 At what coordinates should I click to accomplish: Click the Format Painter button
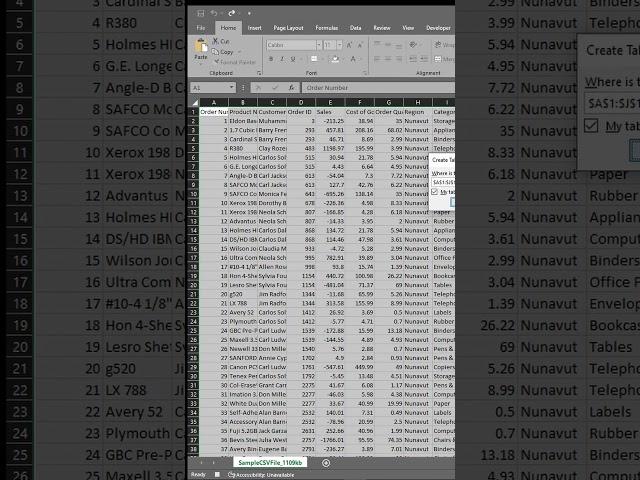coord(235,62)
